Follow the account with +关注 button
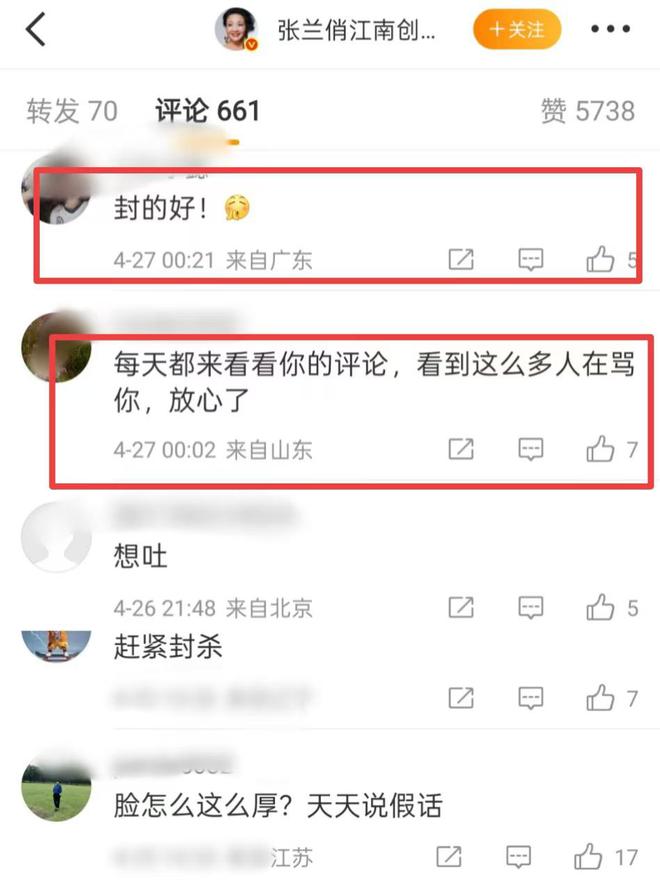660x886 pixels. (x=517, y=29)
